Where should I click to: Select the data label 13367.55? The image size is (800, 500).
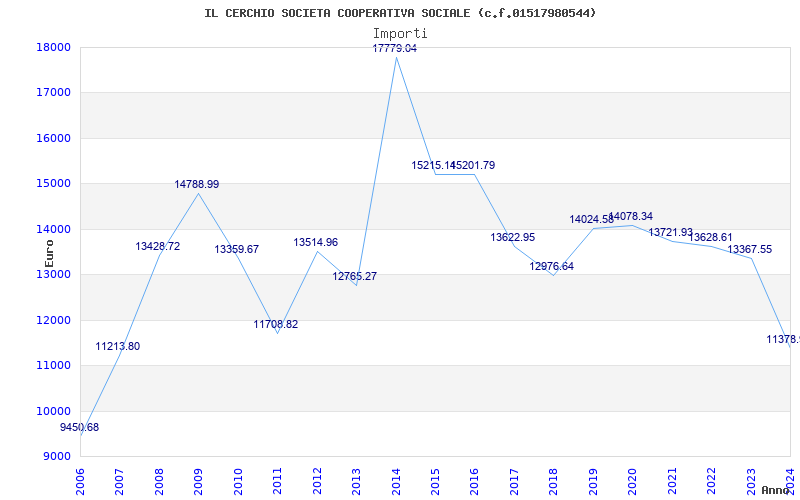[x=749, y=249]
